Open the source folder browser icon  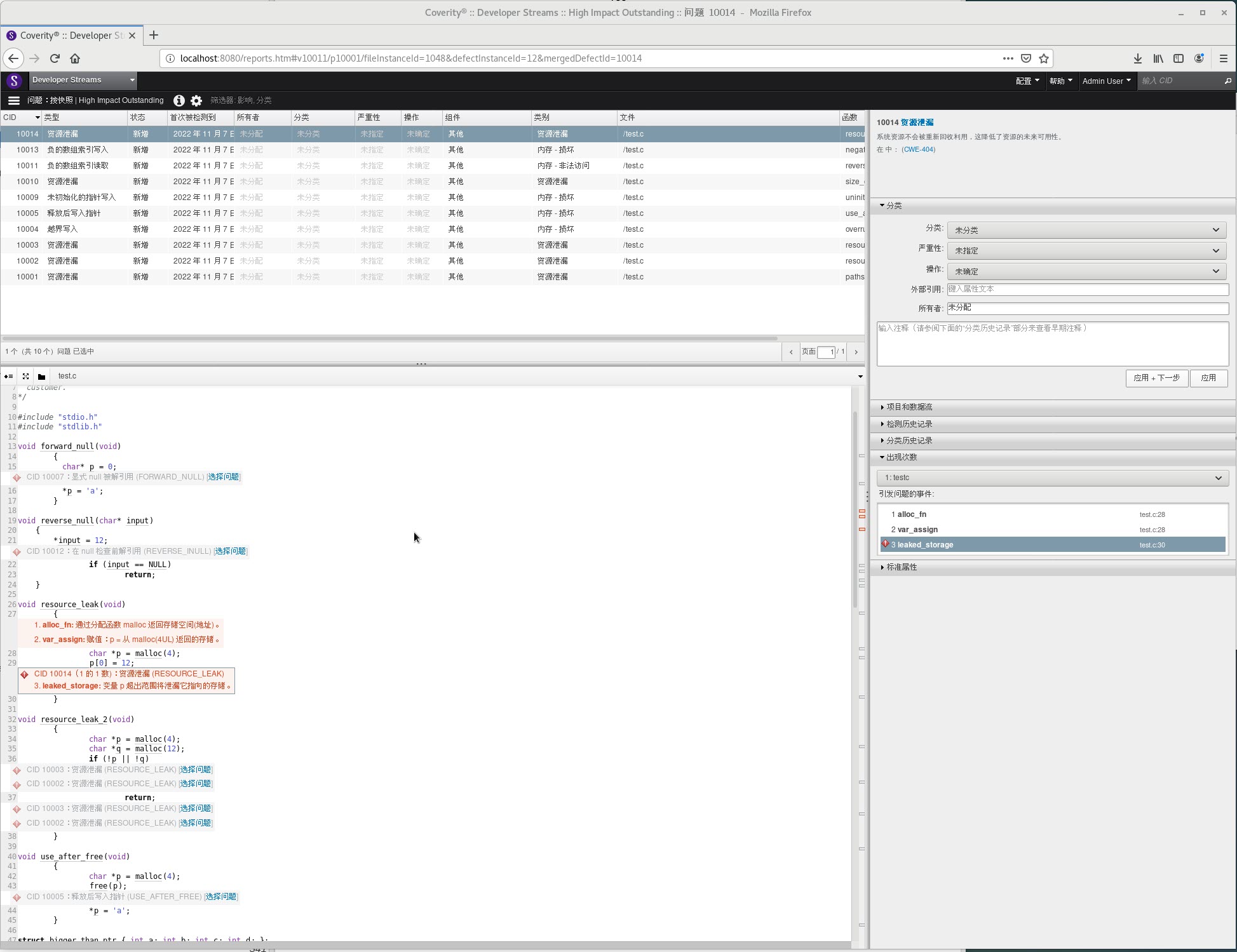click(x=41, y=376)
